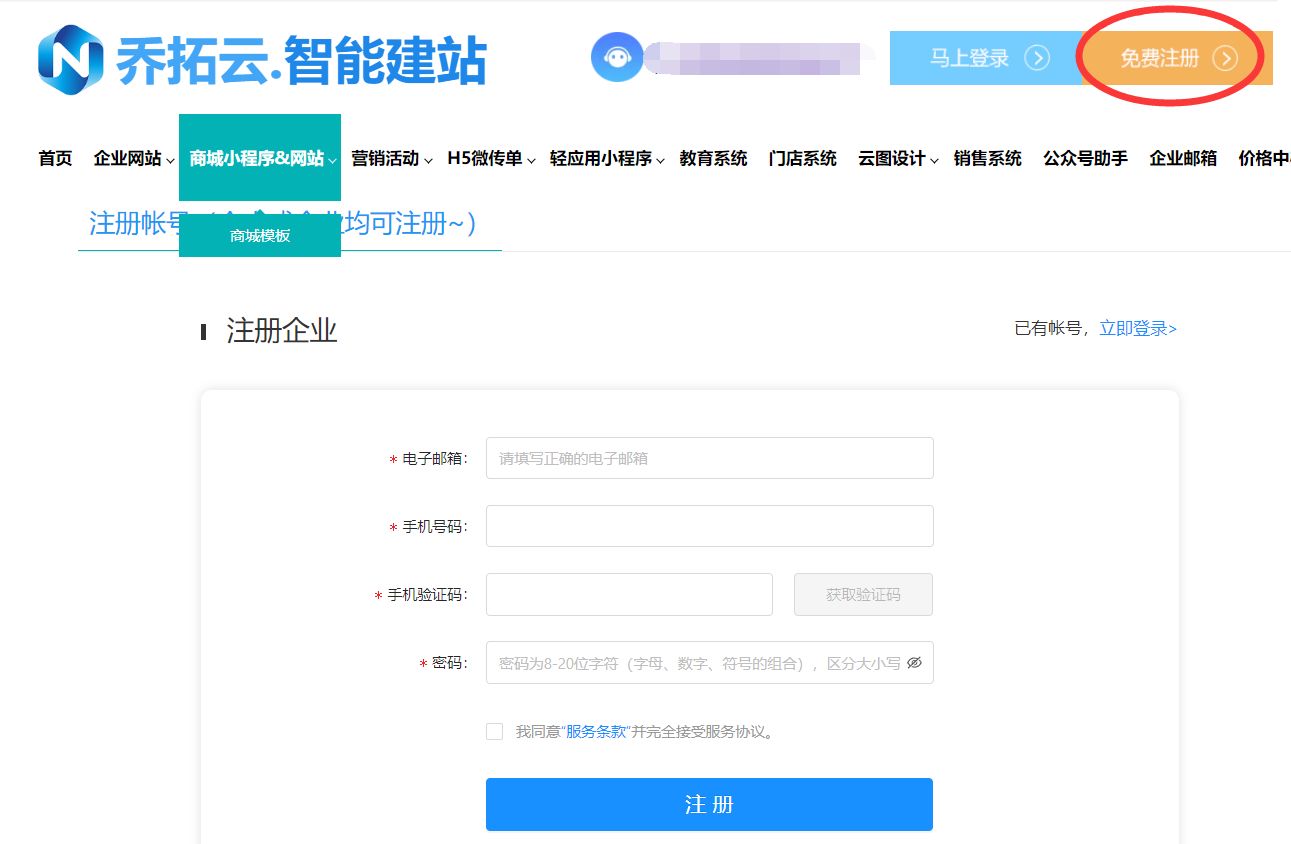The width and height of the screenshot is (1291, 844).
Task: Click the 手机号码 phone input field
Action: [709, 525]
